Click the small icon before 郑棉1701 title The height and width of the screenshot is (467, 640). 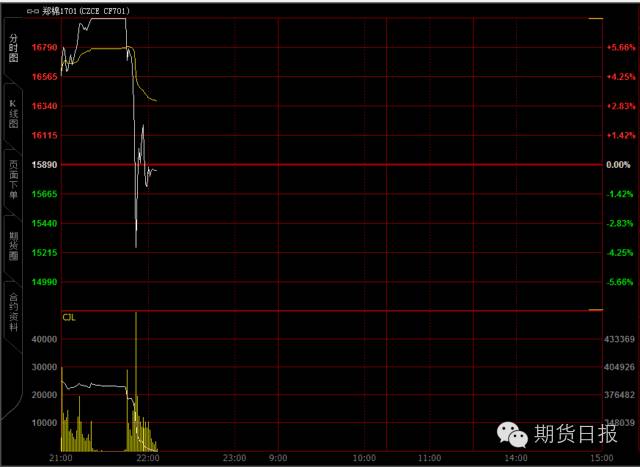[x=33, y=11]
